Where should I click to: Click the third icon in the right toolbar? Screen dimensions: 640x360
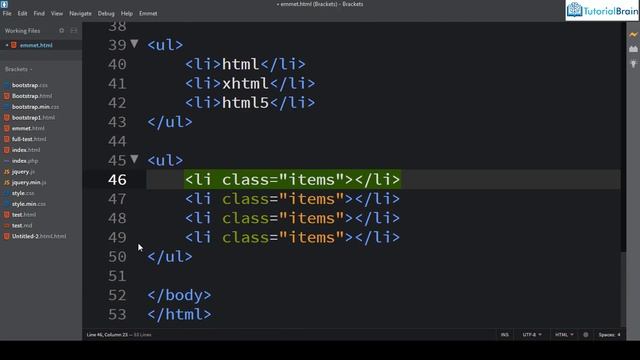633,64
